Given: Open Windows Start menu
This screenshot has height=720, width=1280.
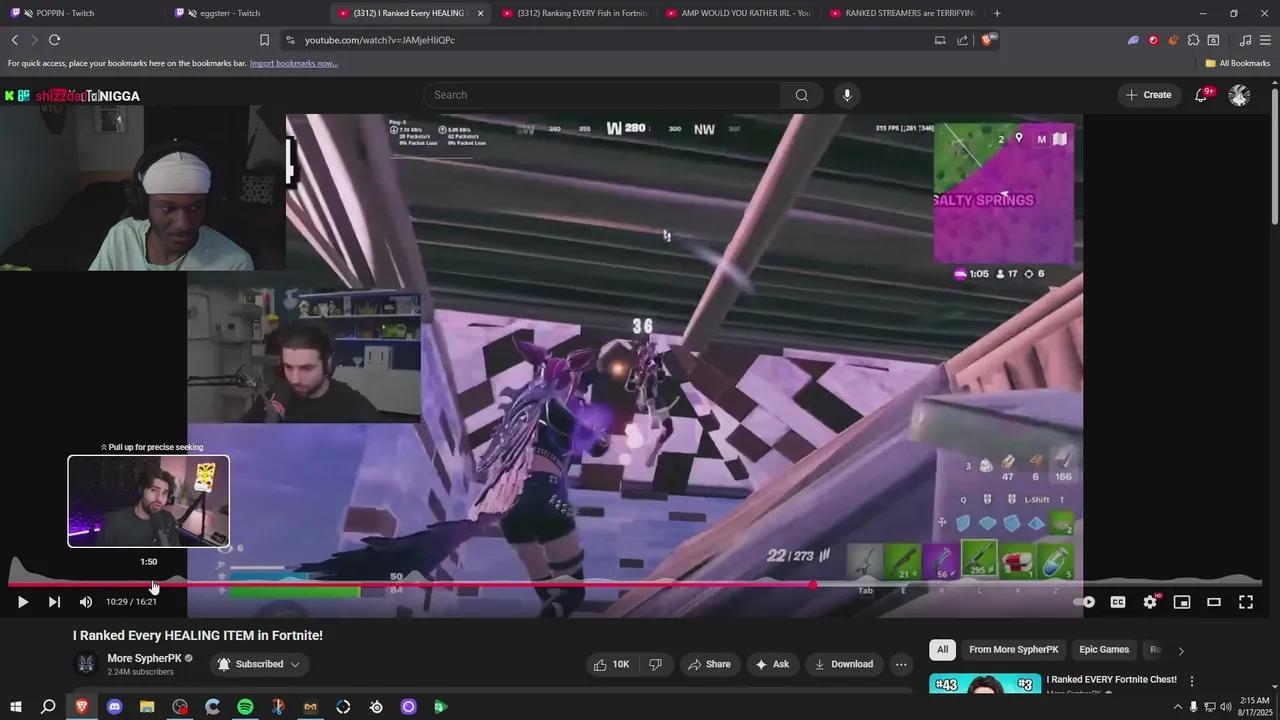Looking at the screenshot, I should [16, 707].
